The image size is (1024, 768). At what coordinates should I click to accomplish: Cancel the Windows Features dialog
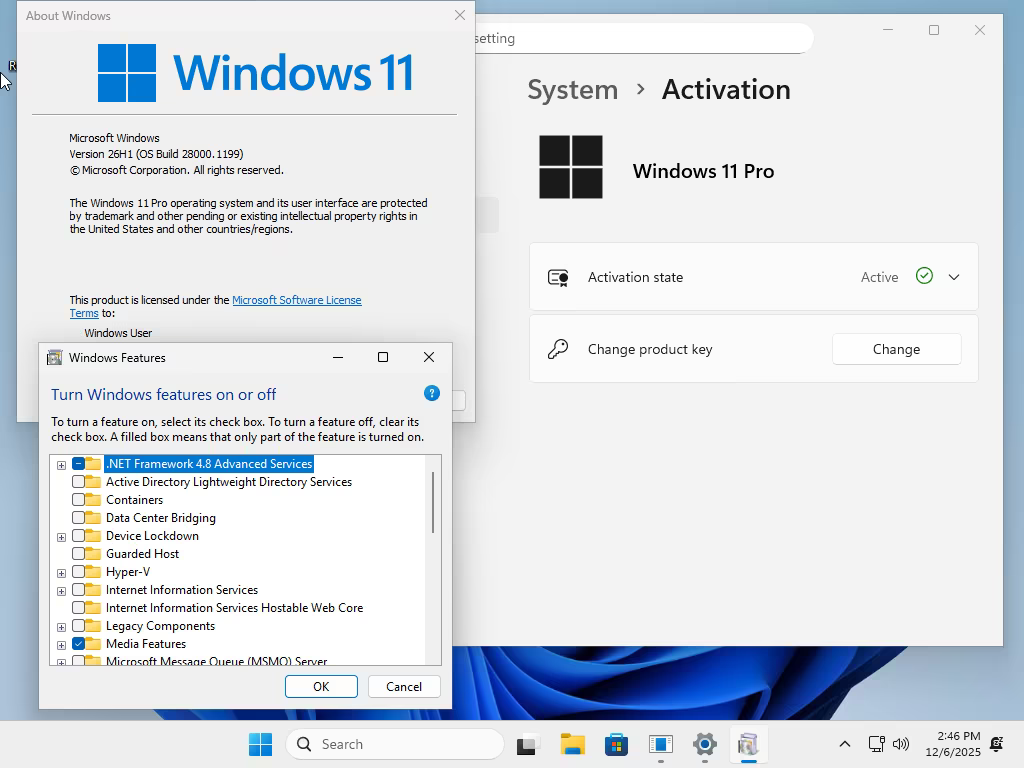404,686
